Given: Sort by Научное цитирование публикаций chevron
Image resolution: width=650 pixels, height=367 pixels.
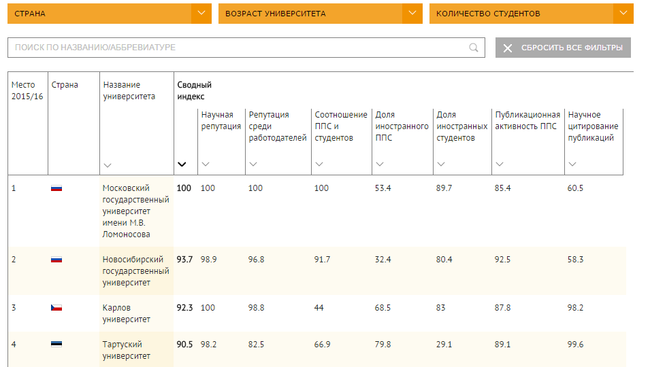Looking at the screenshot, I should pos(572,164).
